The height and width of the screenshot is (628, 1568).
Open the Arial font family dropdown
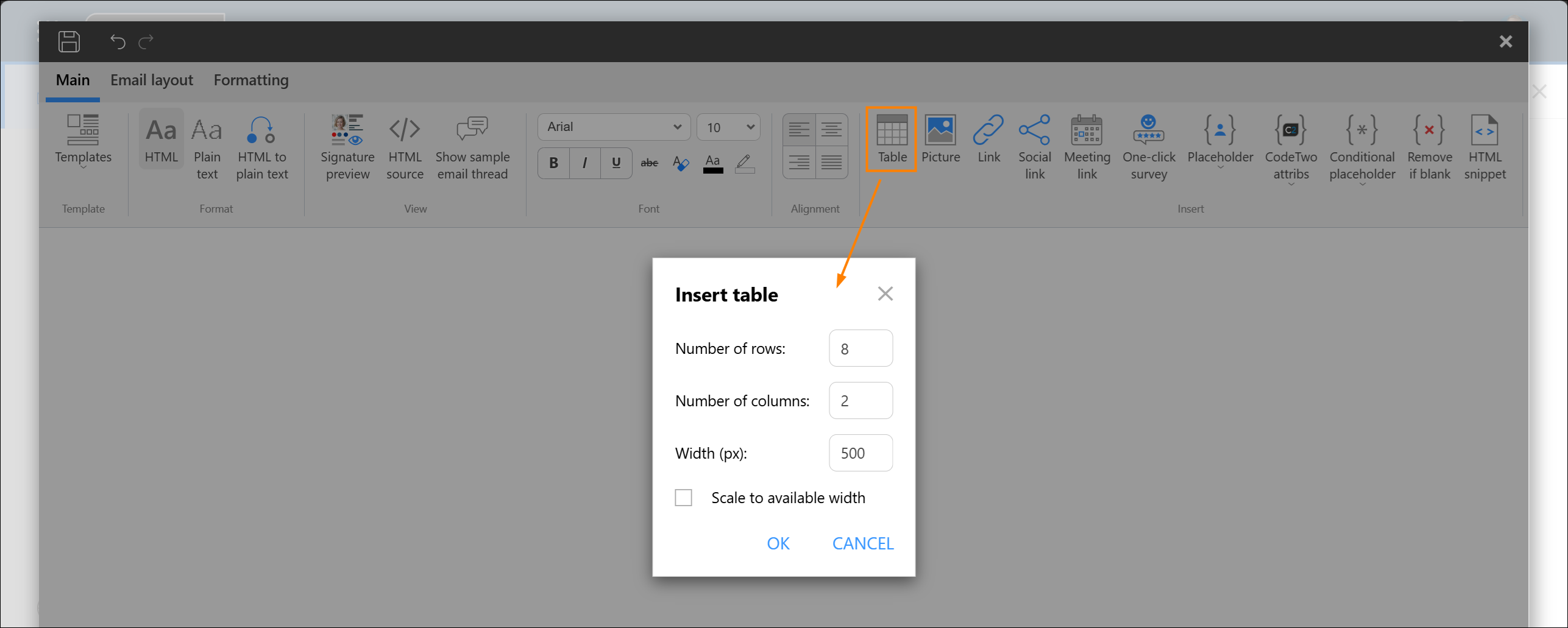[614, 127]
